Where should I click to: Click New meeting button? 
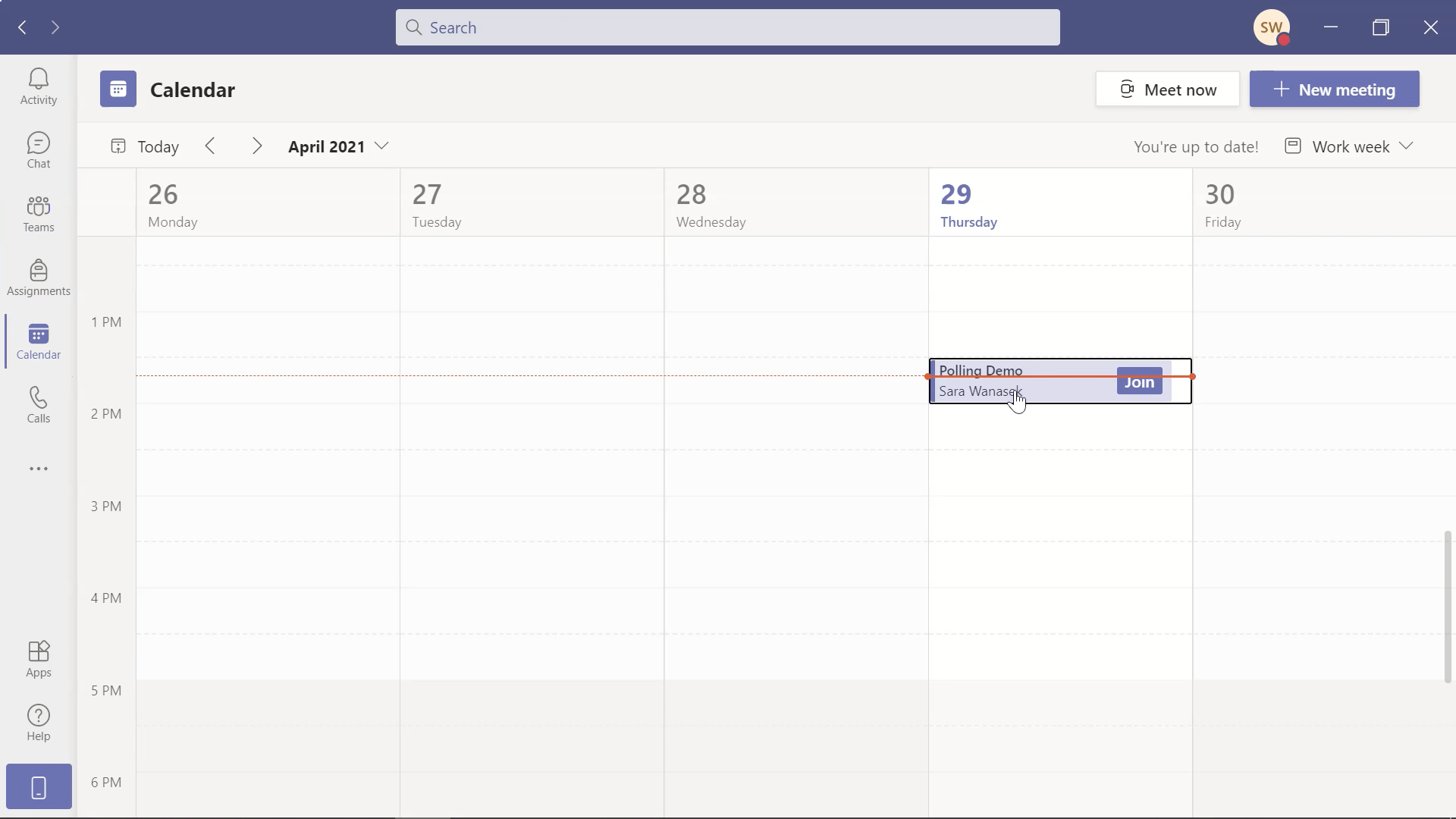point(1335,89)
